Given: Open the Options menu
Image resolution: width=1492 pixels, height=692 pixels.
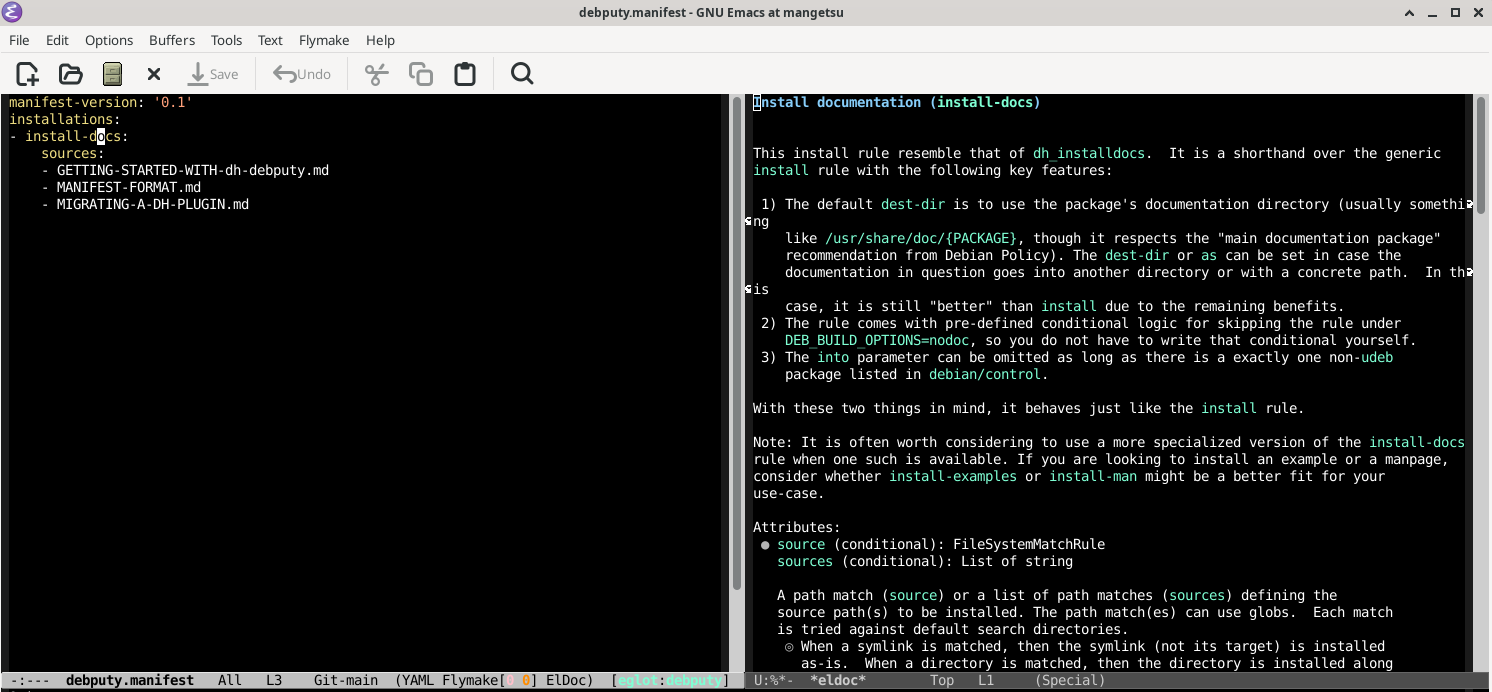Looking at the screenshot, I should pyautogui.click(x=109, y=40).
